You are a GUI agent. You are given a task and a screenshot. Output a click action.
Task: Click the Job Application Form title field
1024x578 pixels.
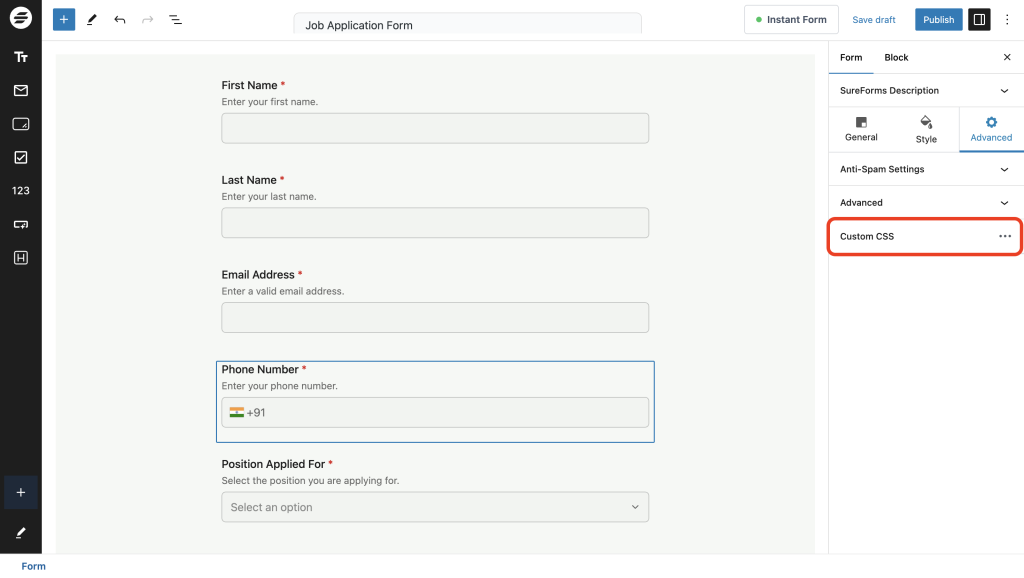(x=467, y=22)
